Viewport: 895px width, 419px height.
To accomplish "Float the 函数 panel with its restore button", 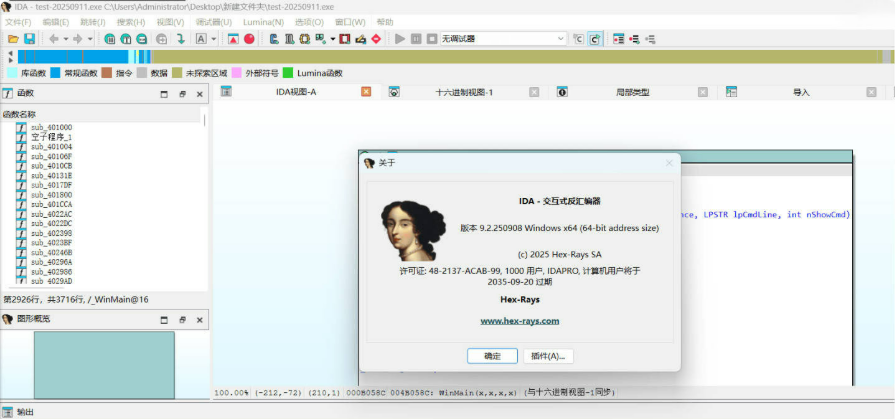I will tap(182, 94).
